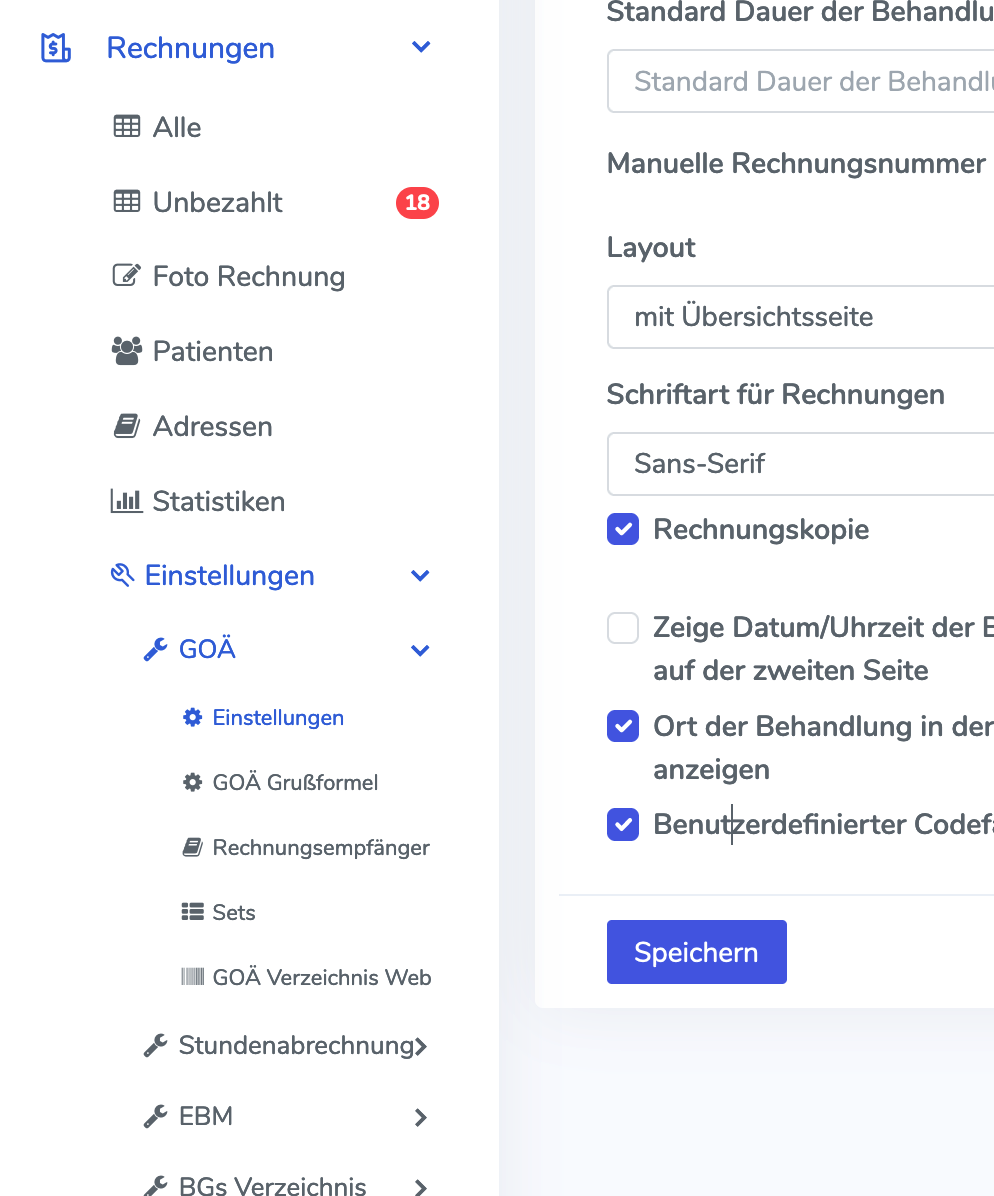Expand the EBM submenu arrow

pyautogui.click(x=421, y=1117)
